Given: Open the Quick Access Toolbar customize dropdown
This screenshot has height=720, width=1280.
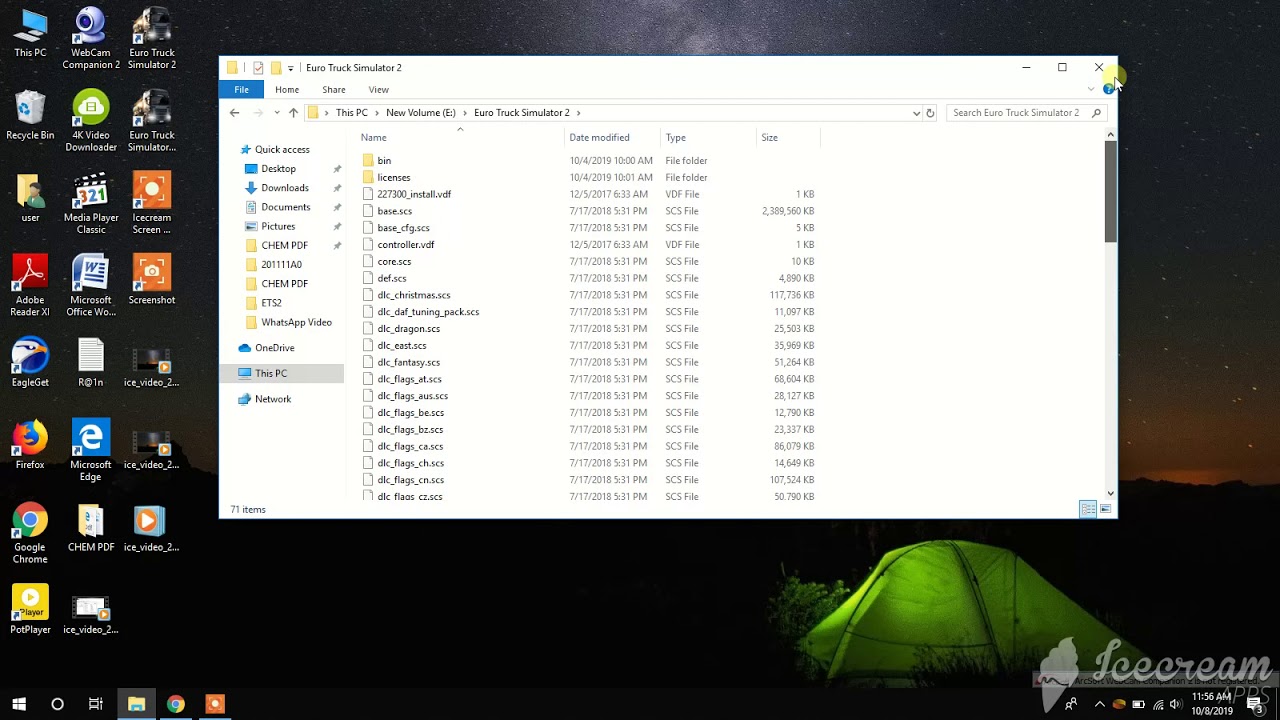Looking at the screenshot, I should (290, 68).
